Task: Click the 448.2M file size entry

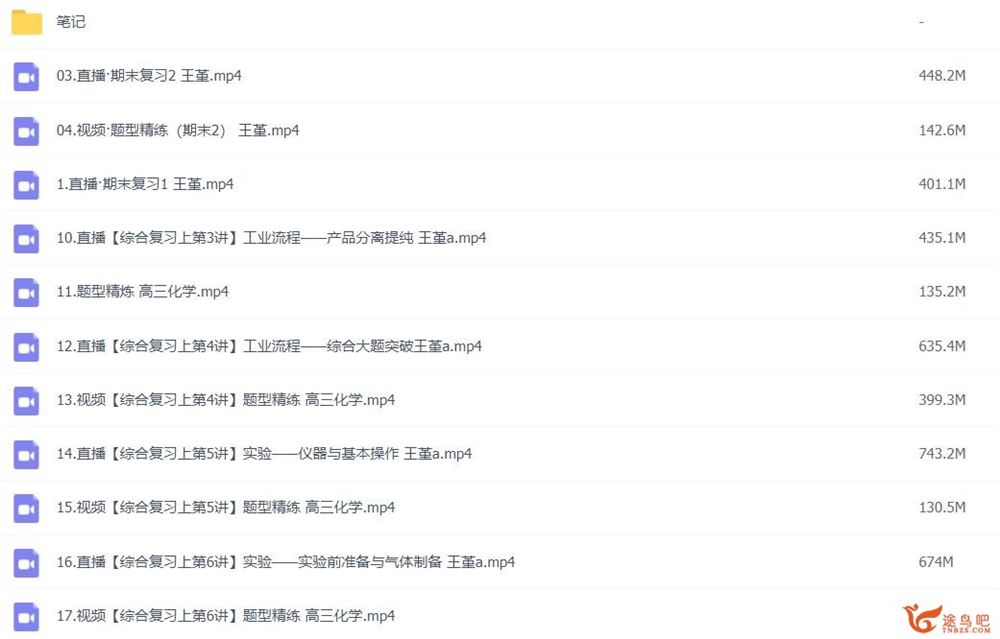Action: (942, 75)
